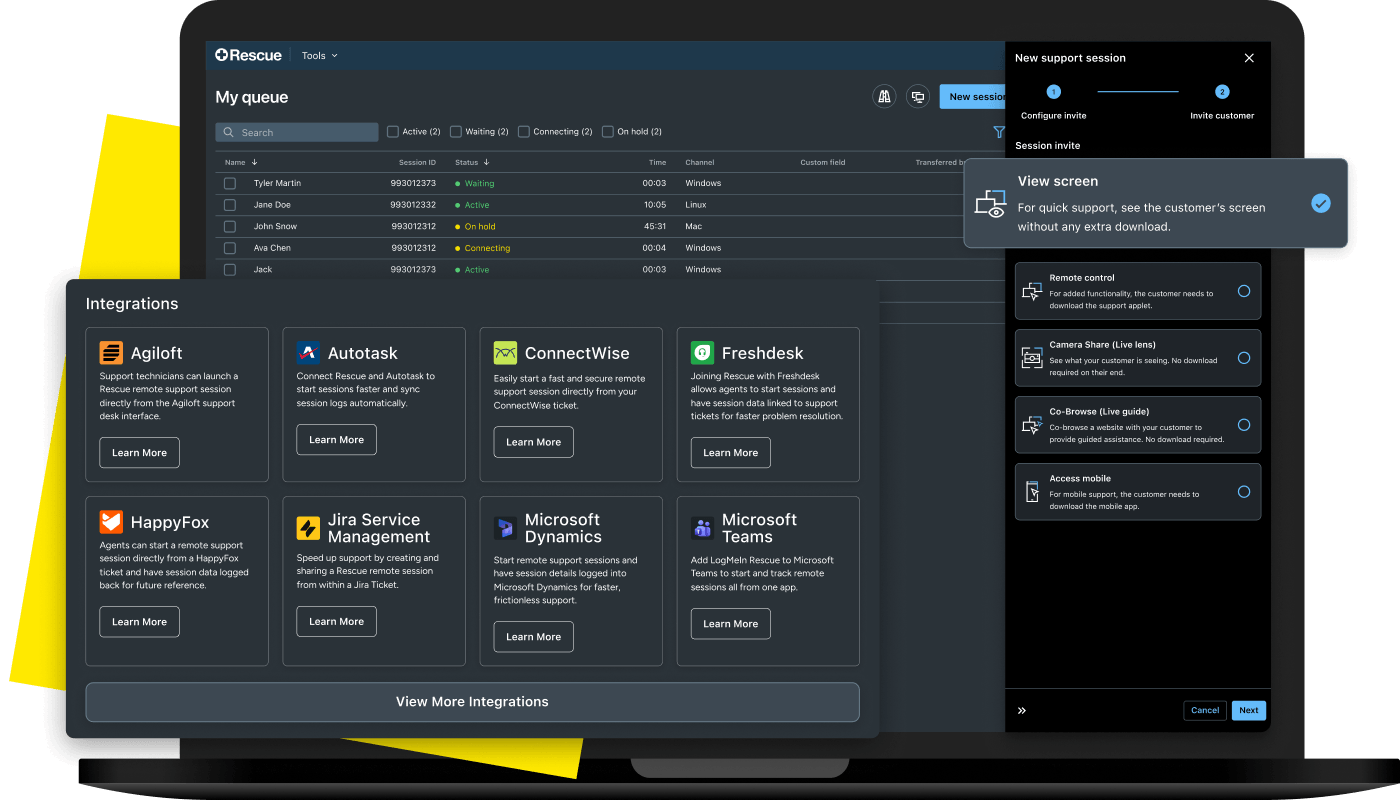Check the Jane Doe row checkbox
The width and height of the screenshot is (1400, 800).
coord(230,205)
